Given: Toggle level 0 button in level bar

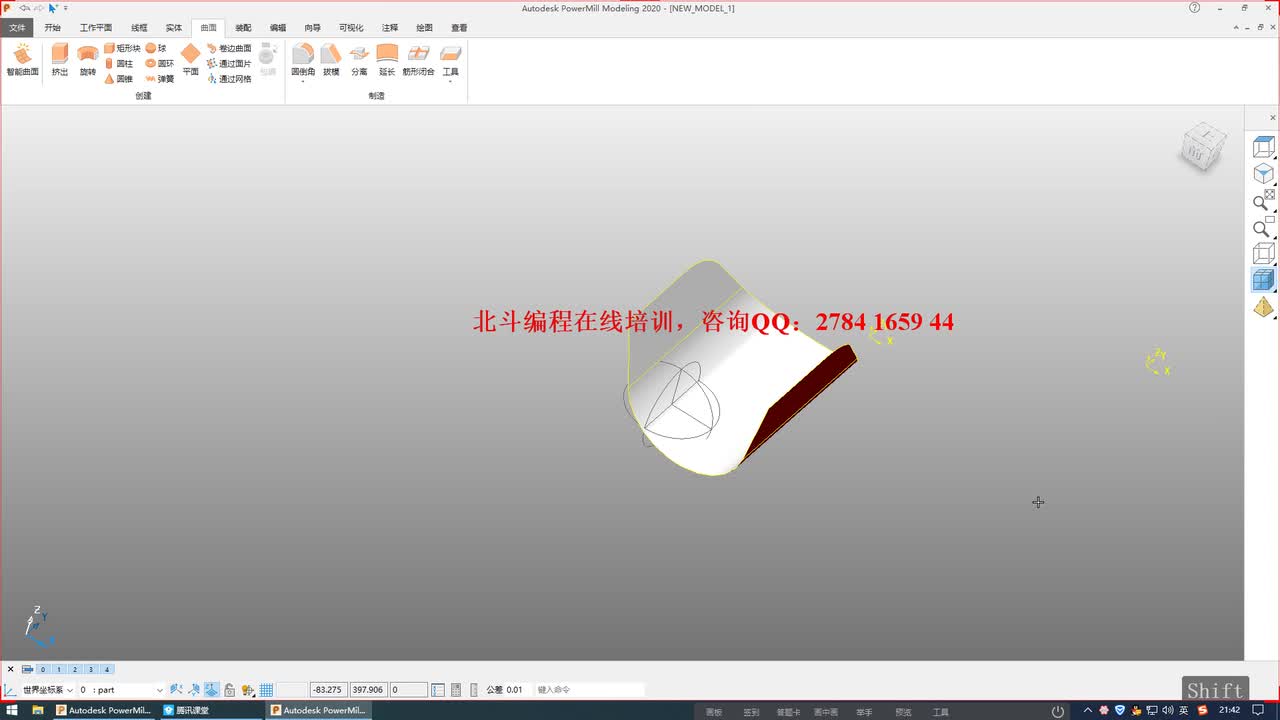Looking at the screenshot, I should pyautogui.click(x=43, y=670).
